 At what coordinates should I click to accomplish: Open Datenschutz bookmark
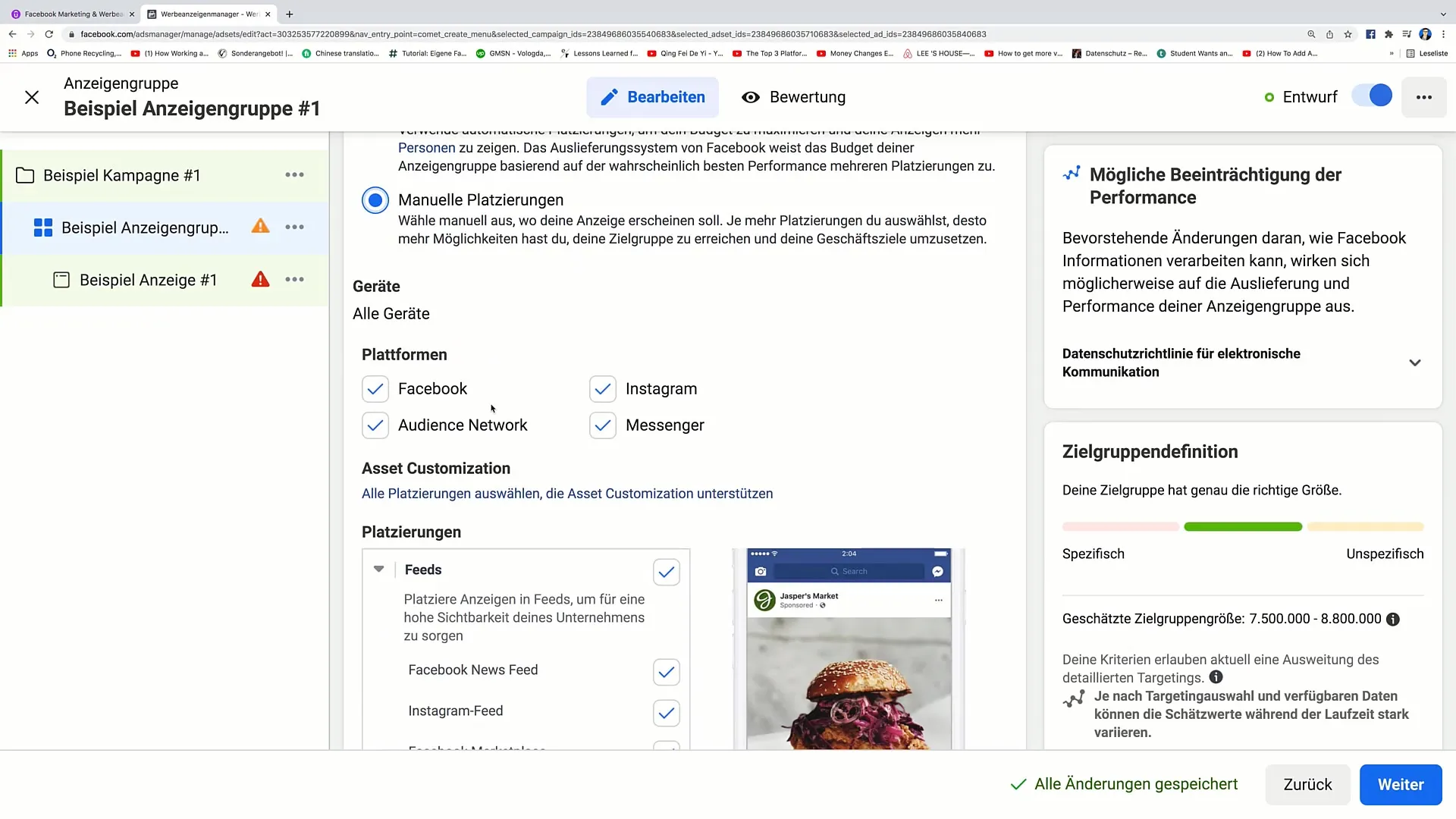(x=1109, y=53)
